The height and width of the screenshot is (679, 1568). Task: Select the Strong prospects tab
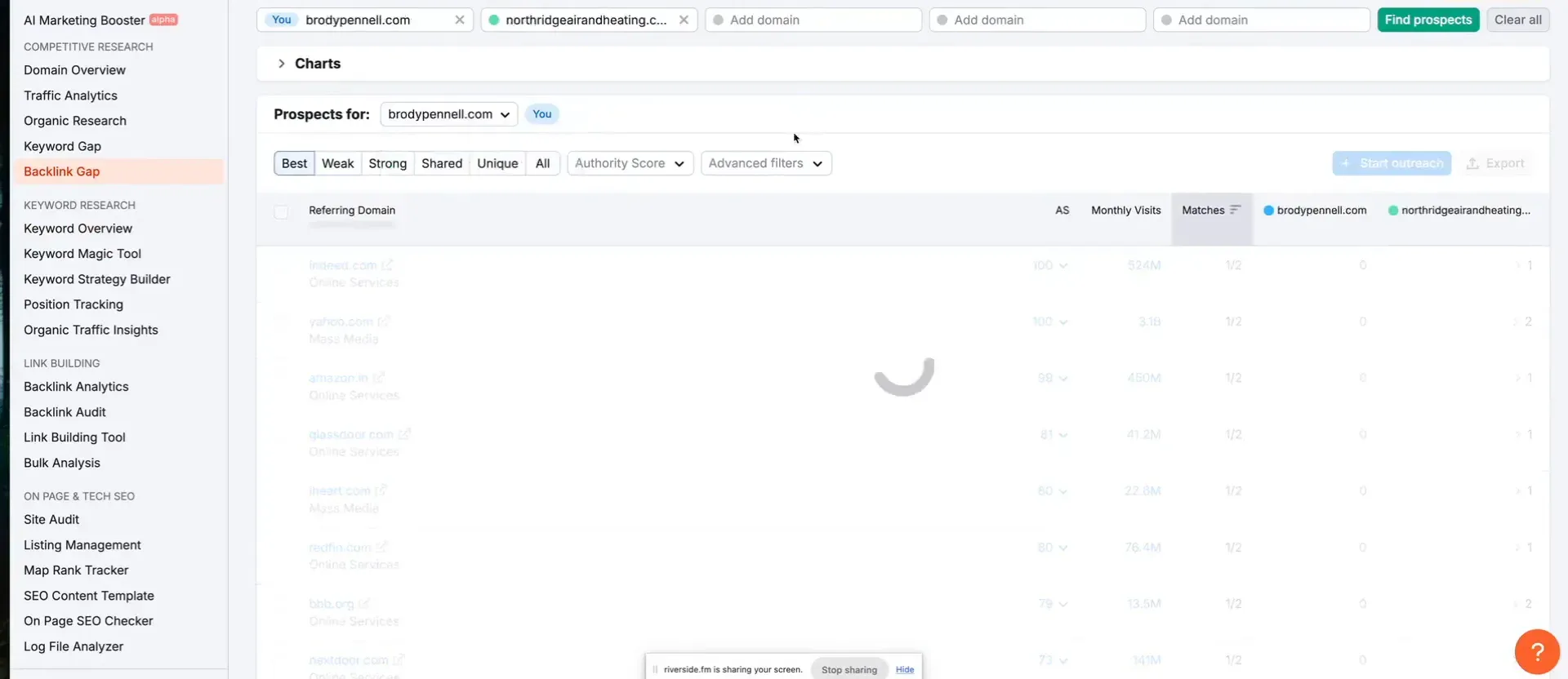(387, 163)
